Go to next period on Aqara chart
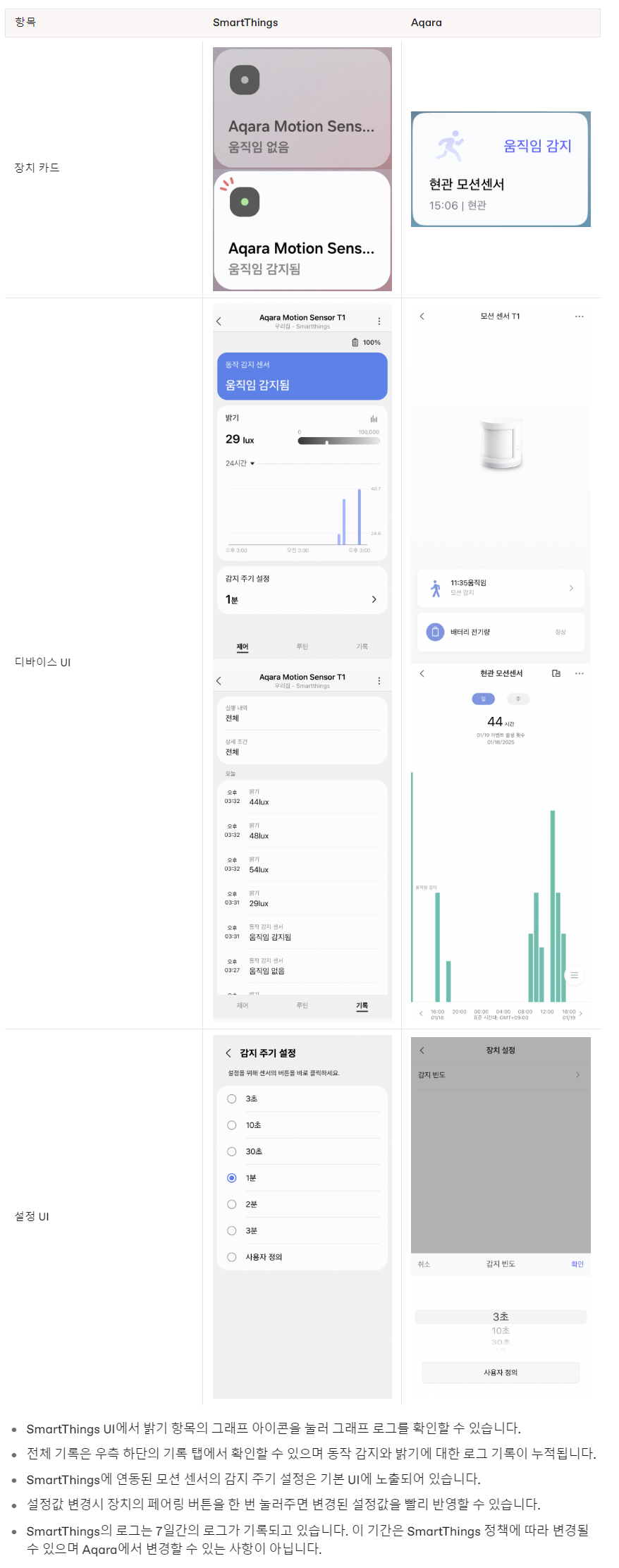The width and height of the screenshot is (619, 1568). tap(581, 1014)
